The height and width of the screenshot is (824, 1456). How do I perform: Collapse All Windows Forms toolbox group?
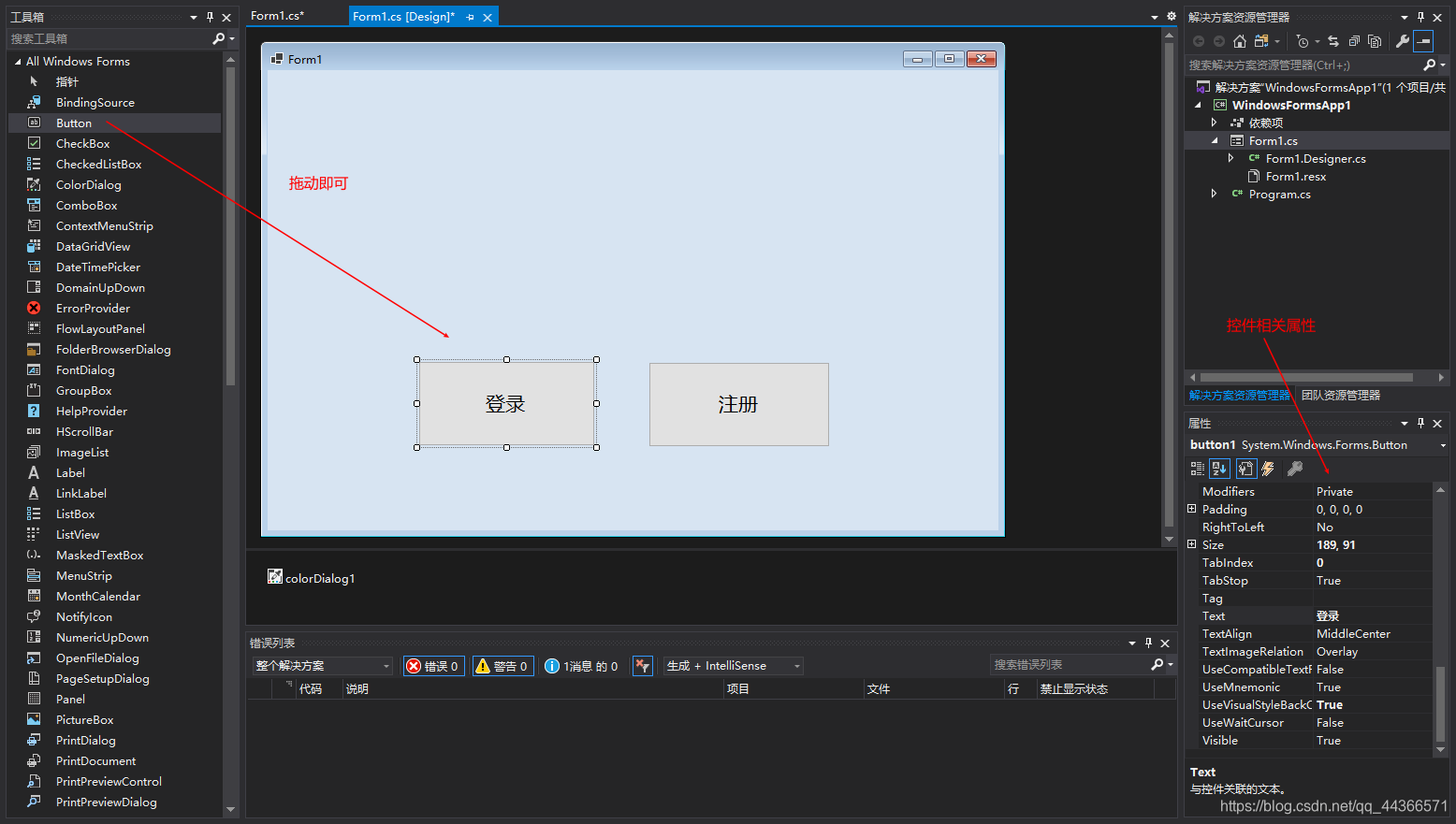(18, 62)
